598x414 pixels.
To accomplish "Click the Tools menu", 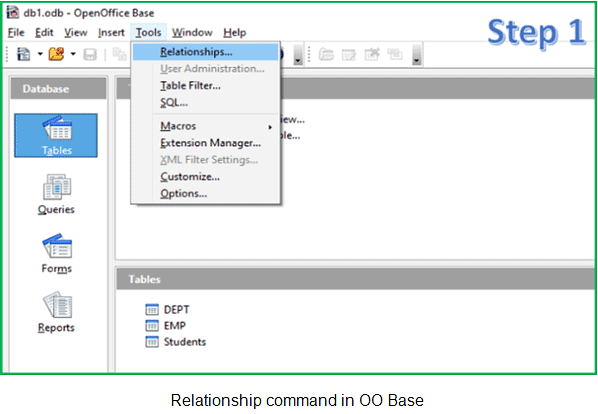I will pos(148,33).
